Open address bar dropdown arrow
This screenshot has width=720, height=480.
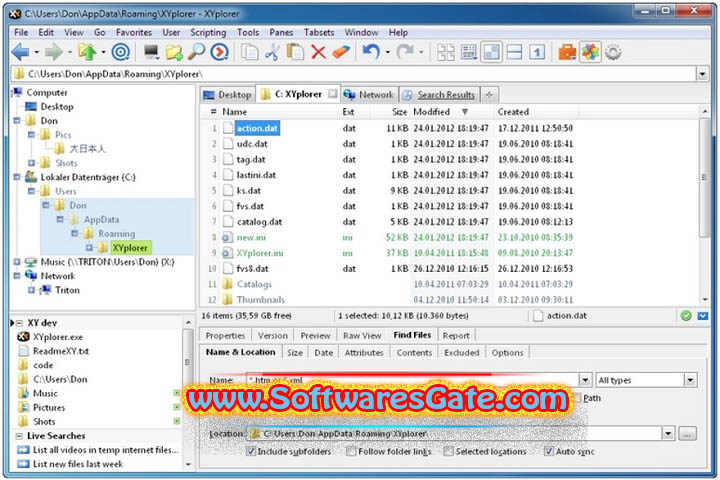[x=702, y=74]
